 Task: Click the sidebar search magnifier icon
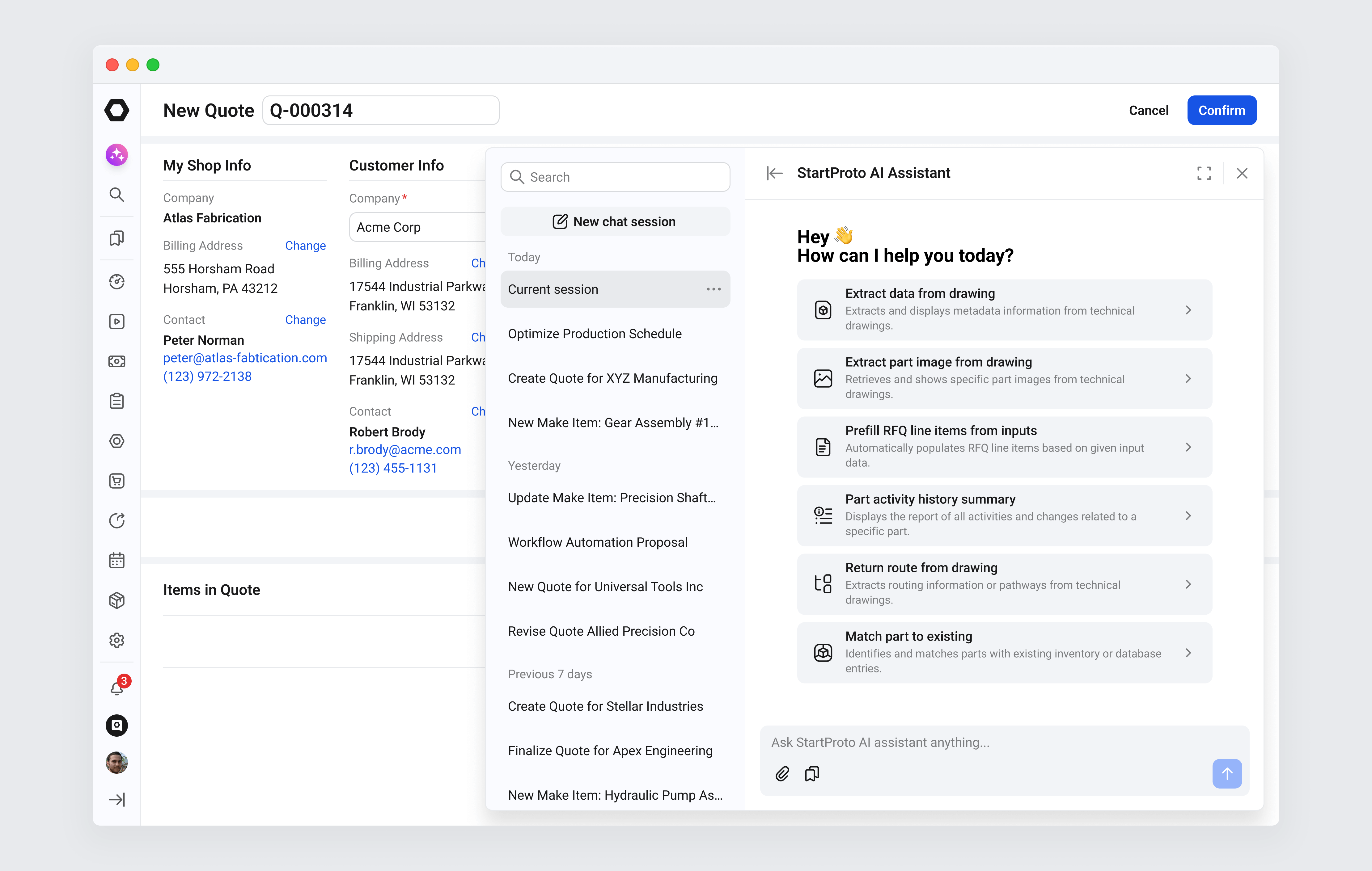(117, 194)
